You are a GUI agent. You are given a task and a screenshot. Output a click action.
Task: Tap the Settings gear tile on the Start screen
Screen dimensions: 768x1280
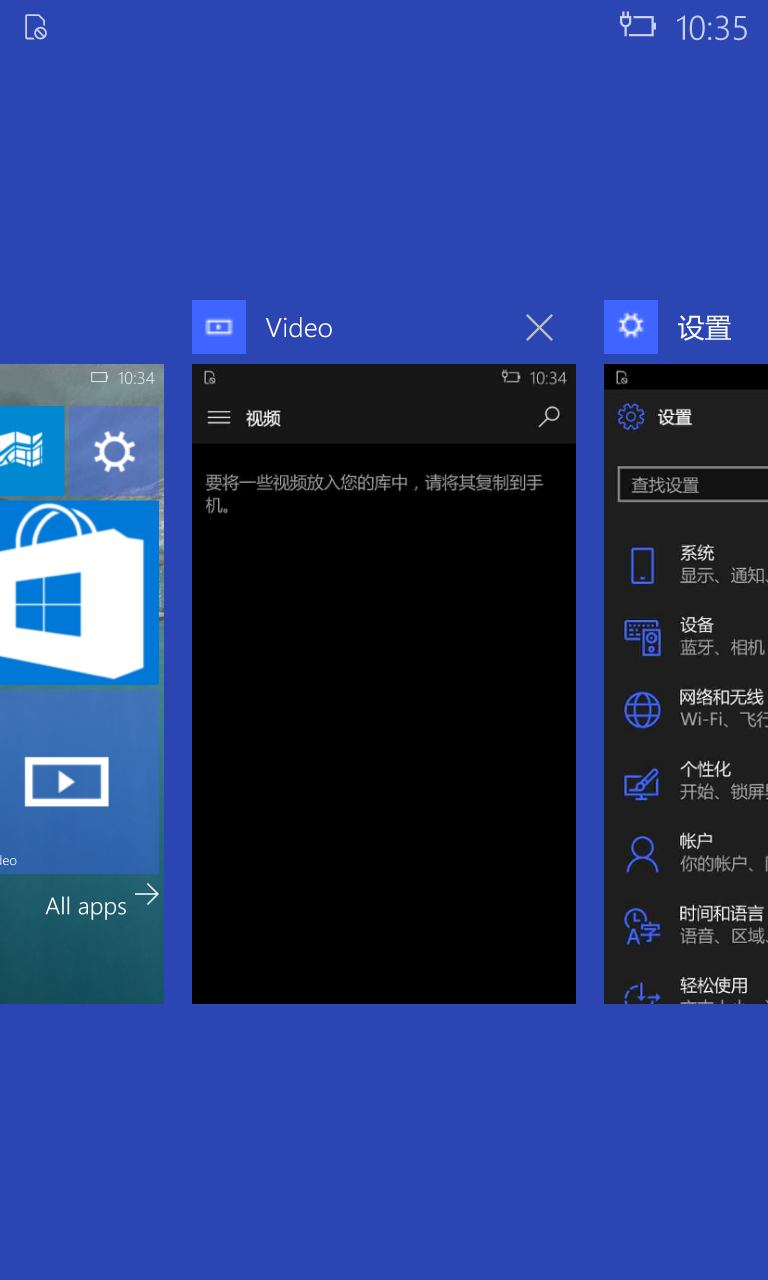point(114,452)
